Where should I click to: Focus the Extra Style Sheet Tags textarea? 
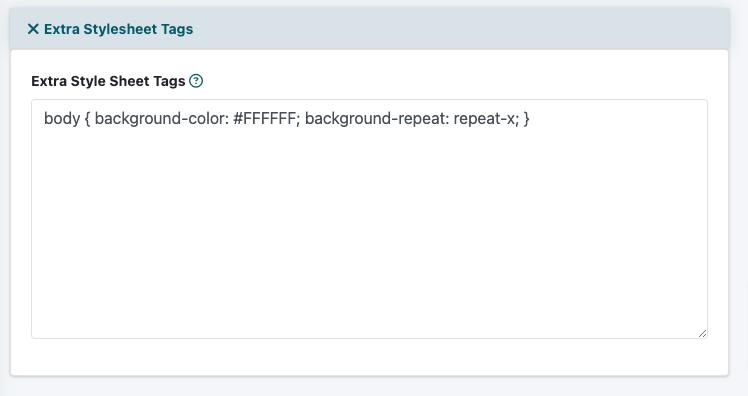point(369,219)
